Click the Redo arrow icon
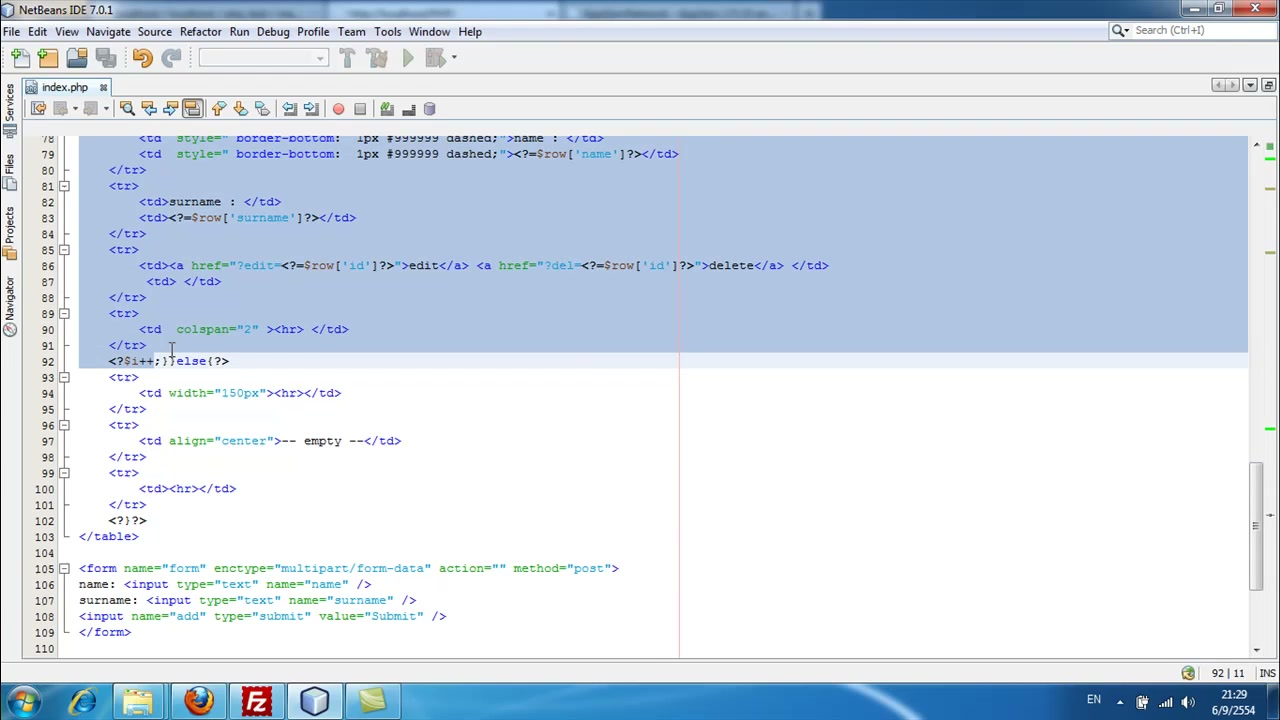 (x=171, y=58)
